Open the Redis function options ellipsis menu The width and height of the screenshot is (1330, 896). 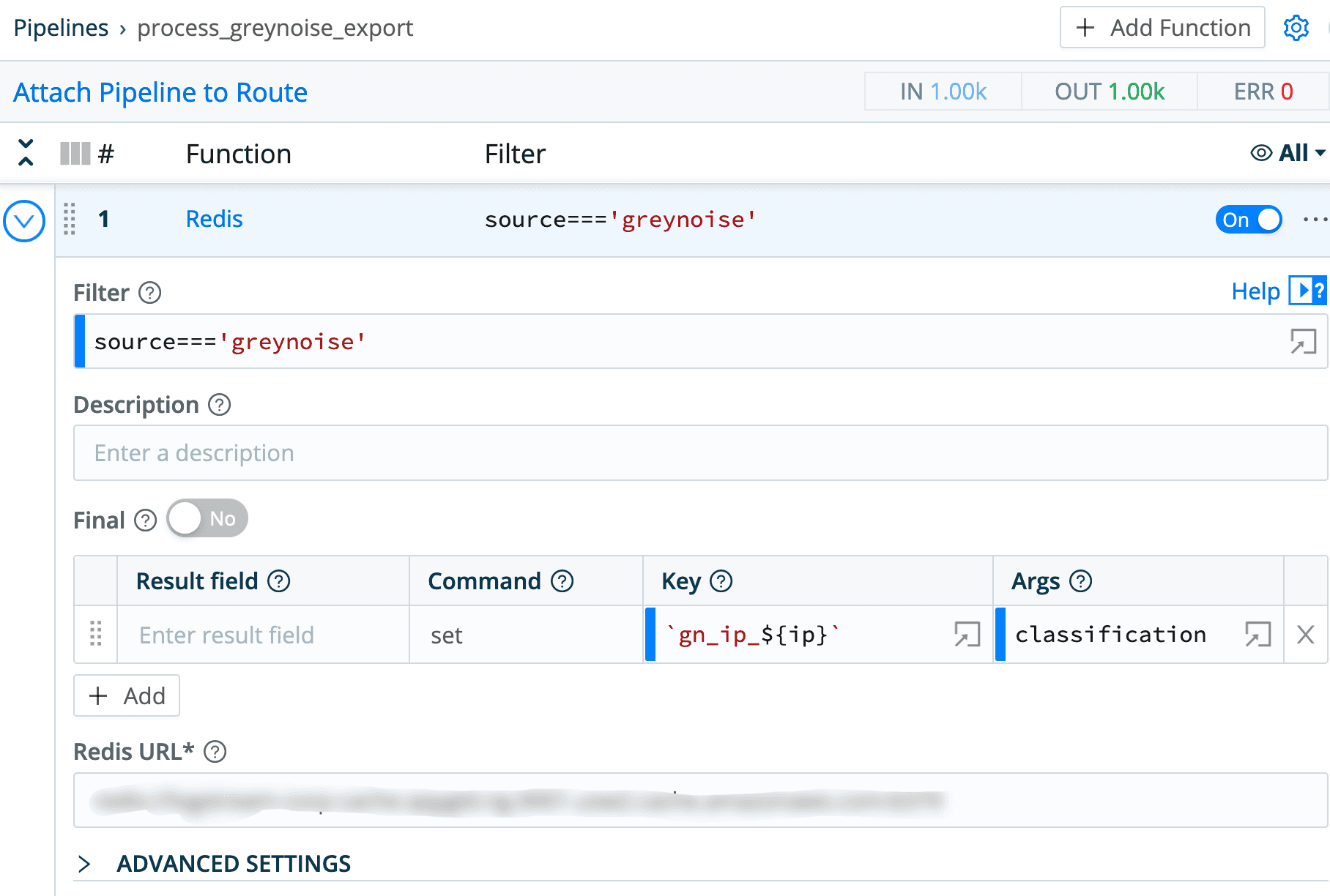1315,219
